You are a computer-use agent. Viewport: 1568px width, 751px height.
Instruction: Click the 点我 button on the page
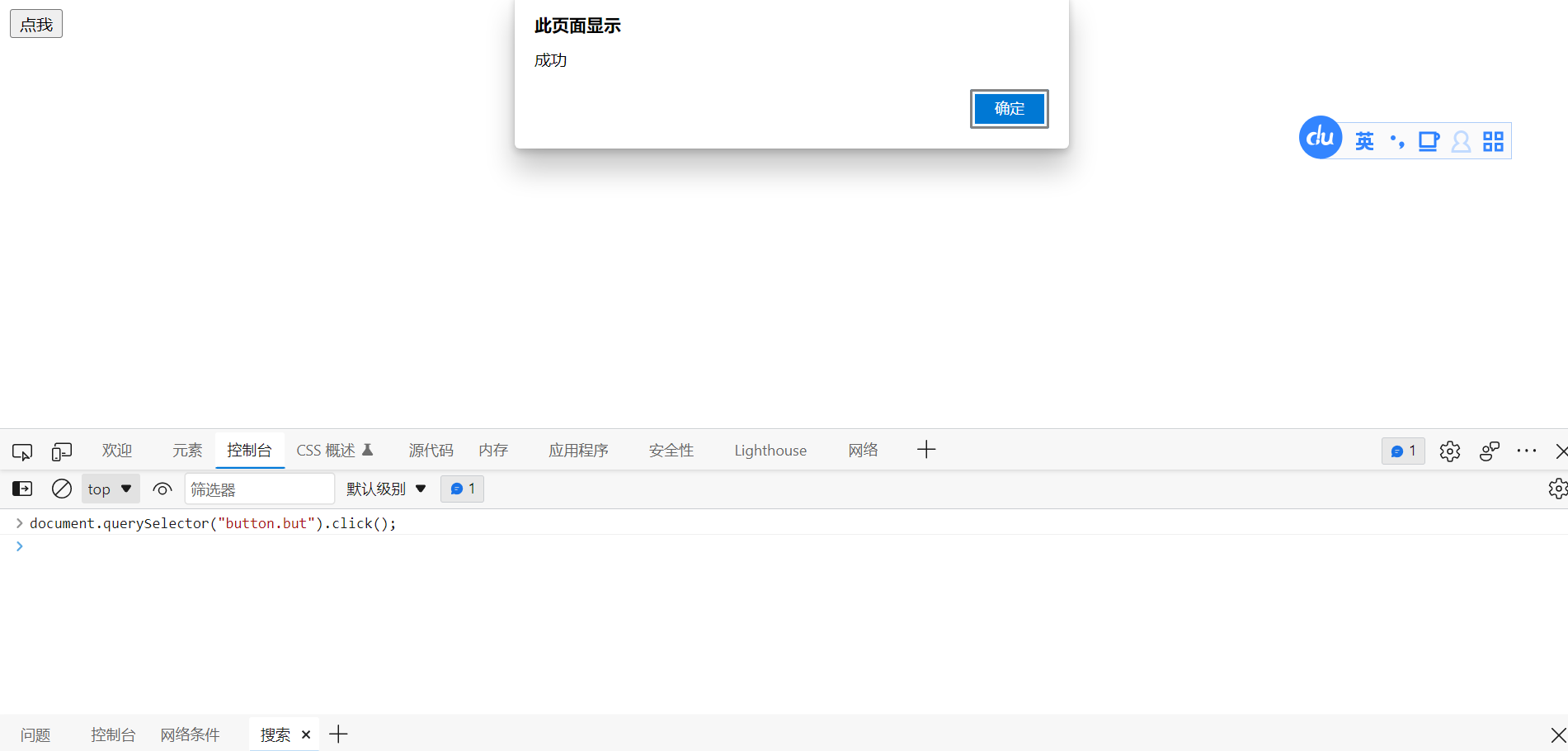tap(35, 23)
